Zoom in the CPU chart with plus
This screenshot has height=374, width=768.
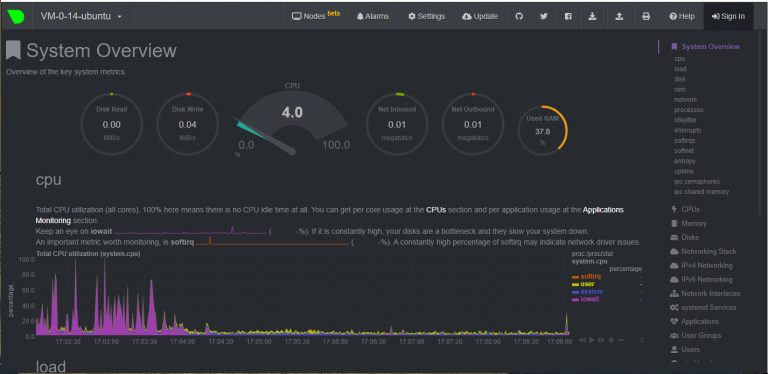[x=611, y=340]
